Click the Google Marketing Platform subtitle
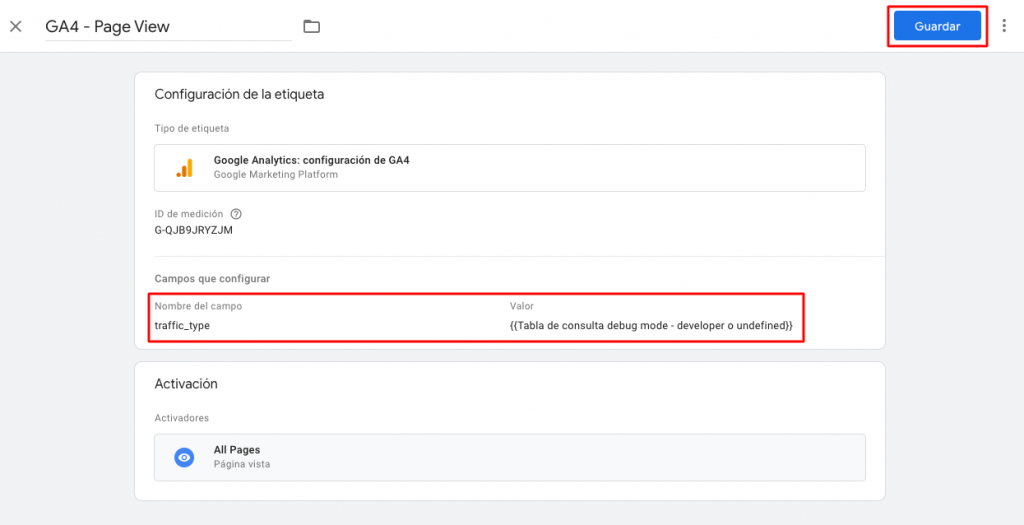The width and height of the screenshot is (1024, 525). [276, 175]
